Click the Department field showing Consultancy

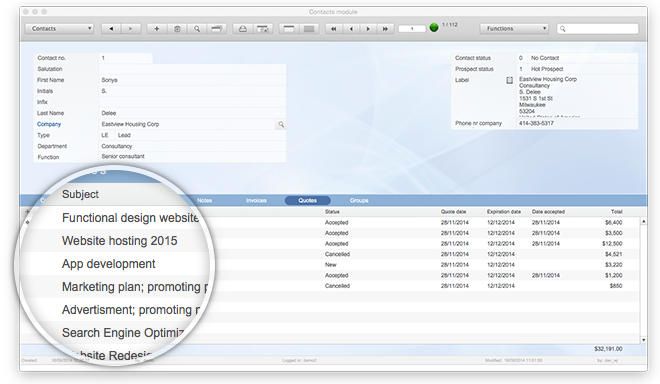[192, 146]
